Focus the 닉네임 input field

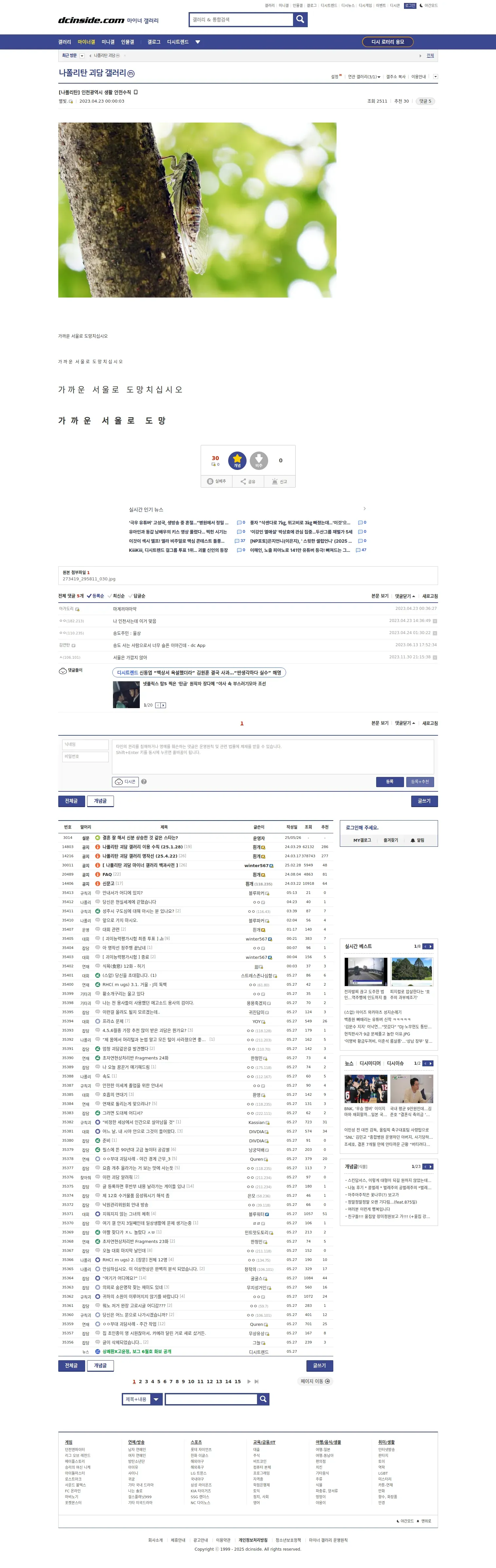[x=85, y=745]
